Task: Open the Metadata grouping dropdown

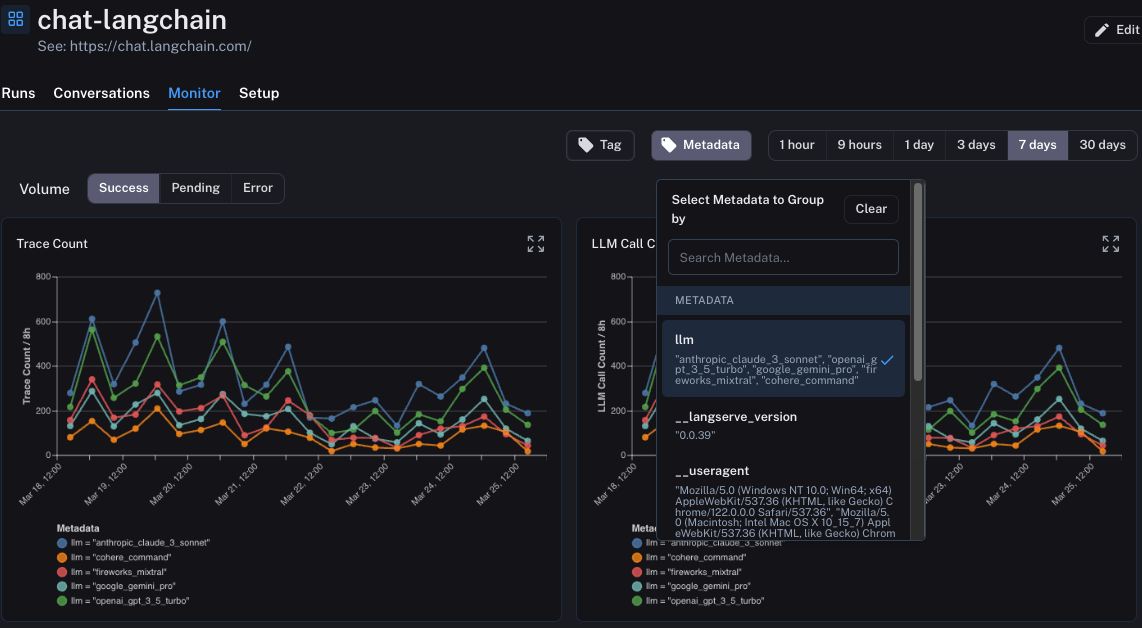Action: coord(701,144)
